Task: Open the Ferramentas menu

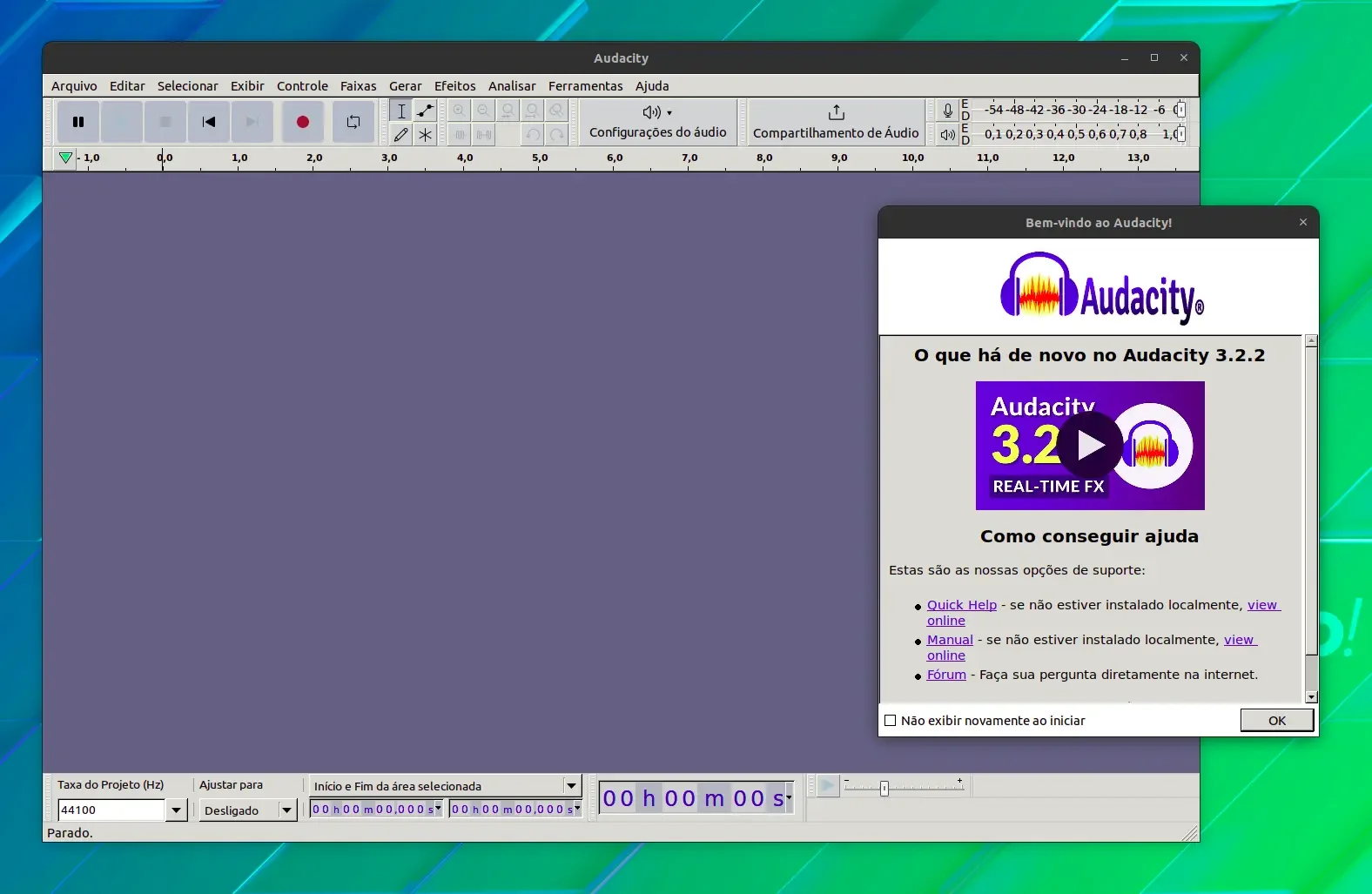Action: coord(585,86)
